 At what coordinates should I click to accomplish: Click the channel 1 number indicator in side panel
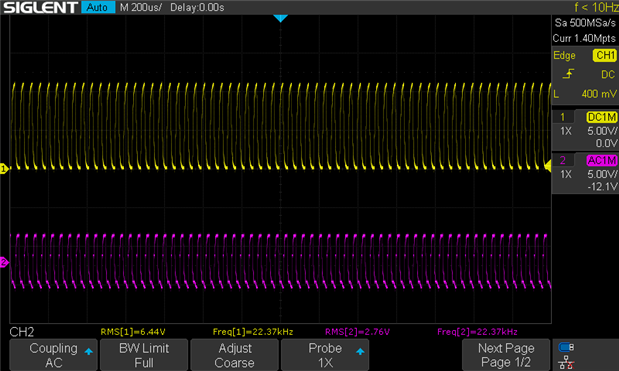click(563, 117)
